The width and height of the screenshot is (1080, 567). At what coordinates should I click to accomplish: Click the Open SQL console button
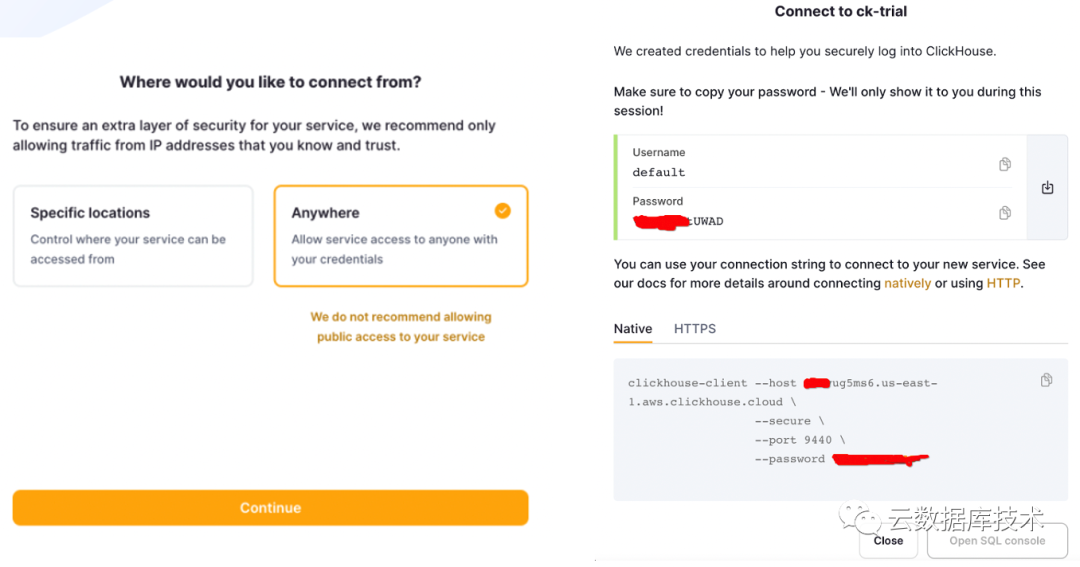click(997, 541)
